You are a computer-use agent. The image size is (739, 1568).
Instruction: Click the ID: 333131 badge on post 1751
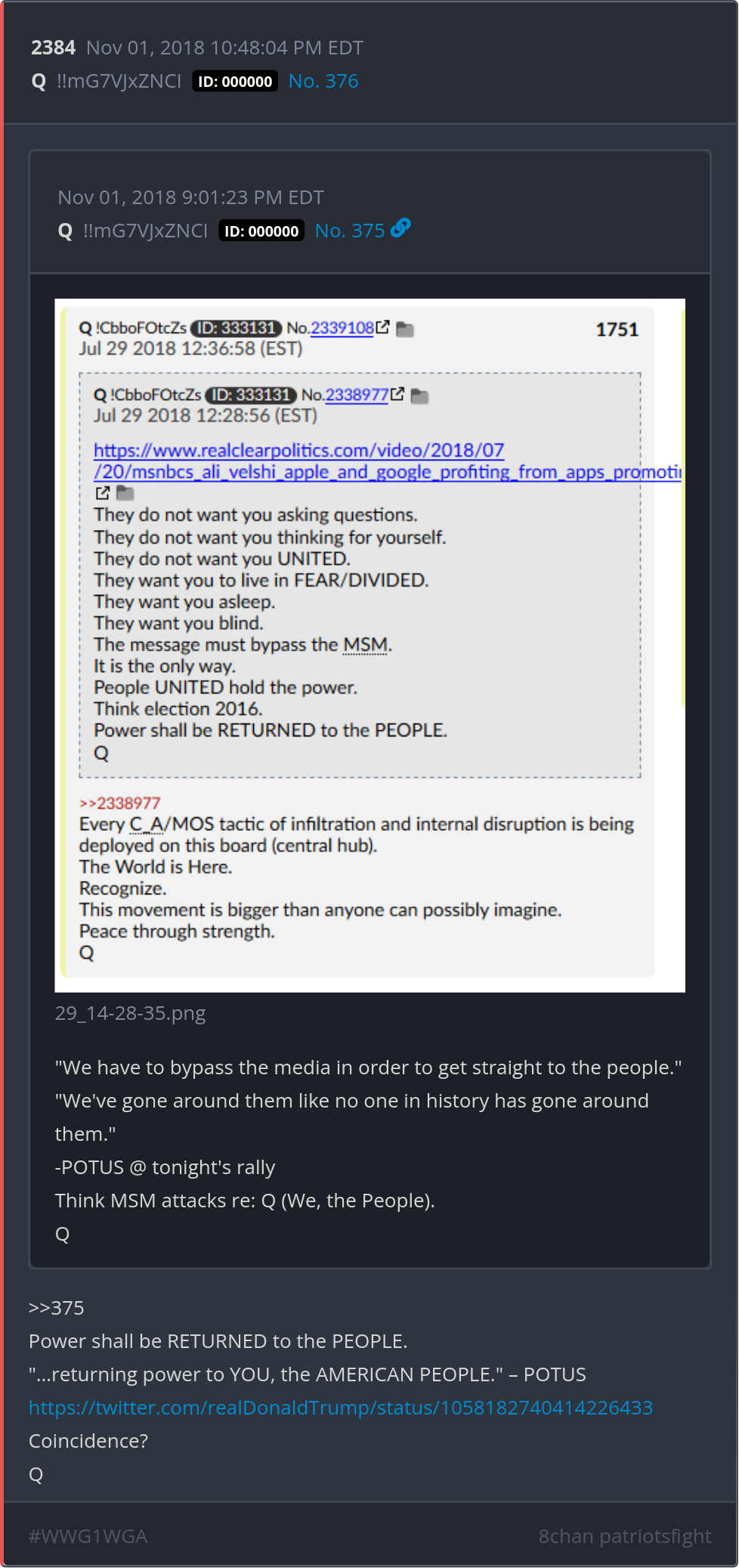pyautogui.click(x=236, y=328)
